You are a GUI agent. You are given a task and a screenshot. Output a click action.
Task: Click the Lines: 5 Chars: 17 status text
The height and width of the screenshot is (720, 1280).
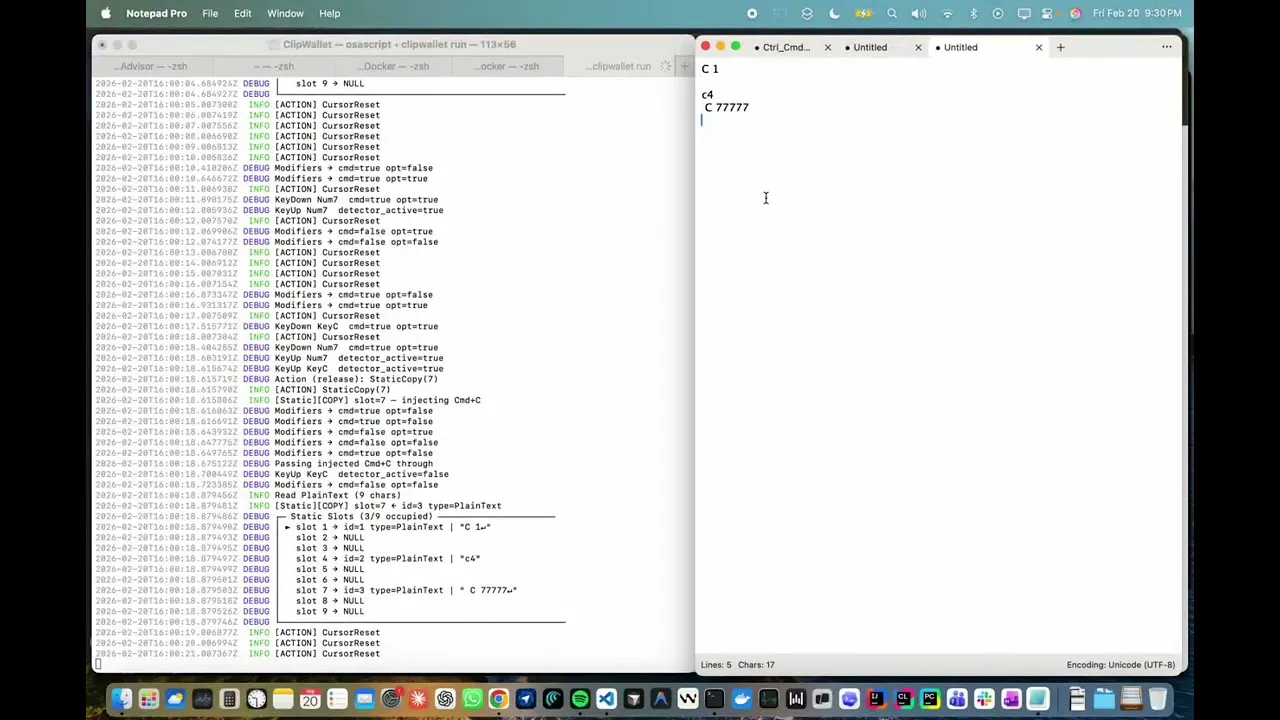coord(737,664)
